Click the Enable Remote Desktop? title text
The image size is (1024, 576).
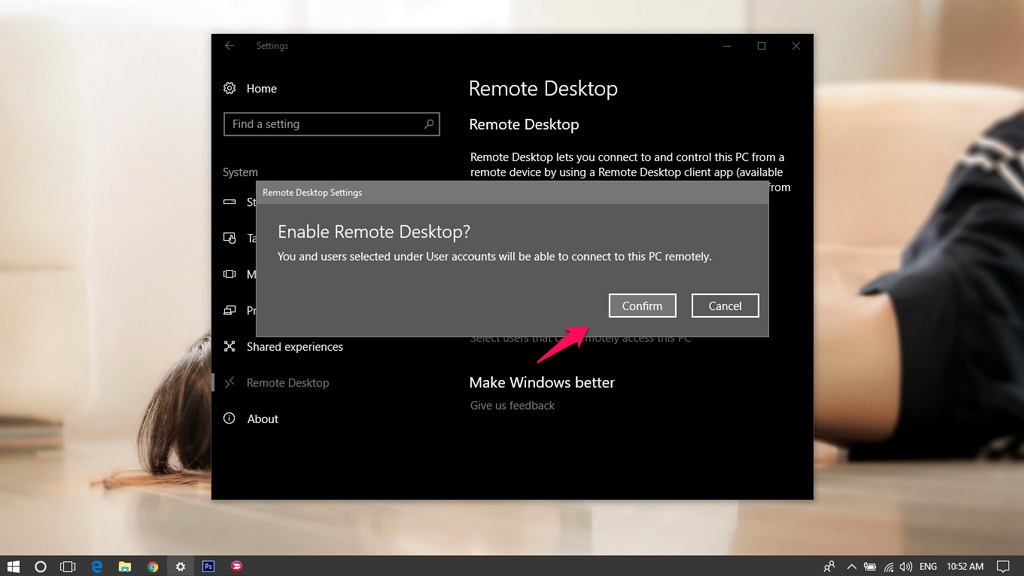click(374, 232)
